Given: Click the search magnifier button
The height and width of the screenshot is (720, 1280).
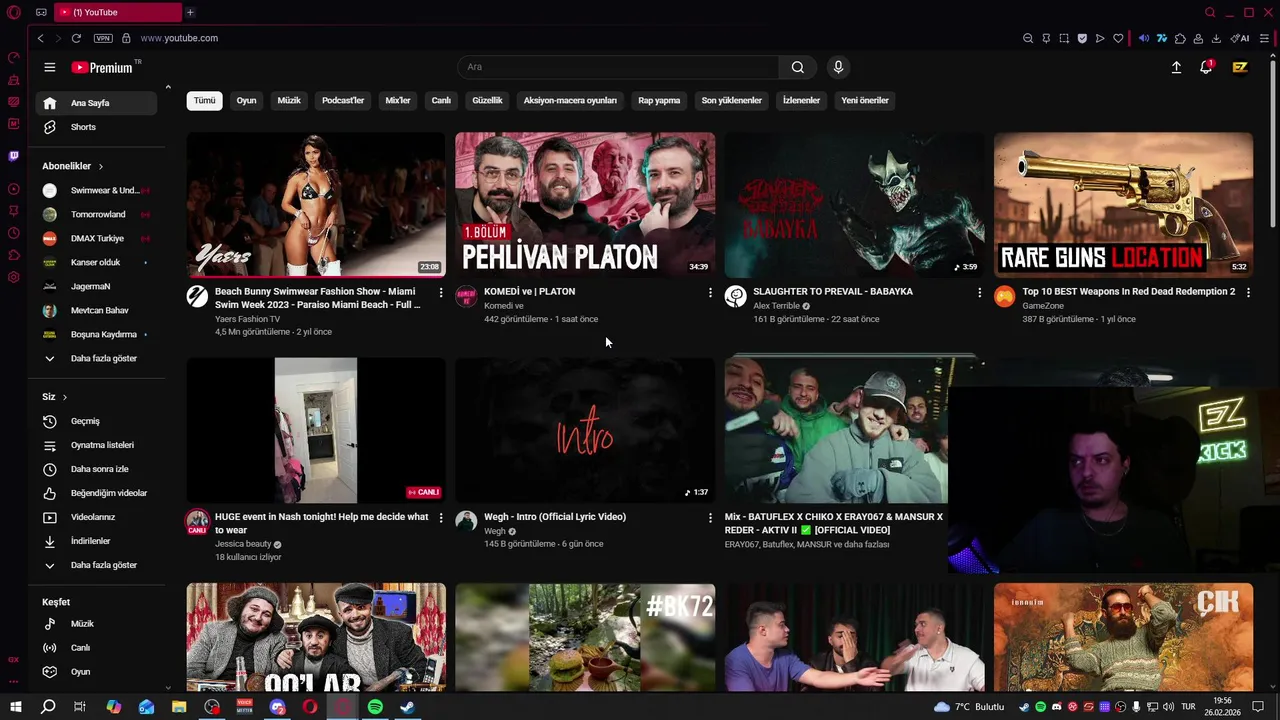Looking at the screenshot, I should 797,67.
